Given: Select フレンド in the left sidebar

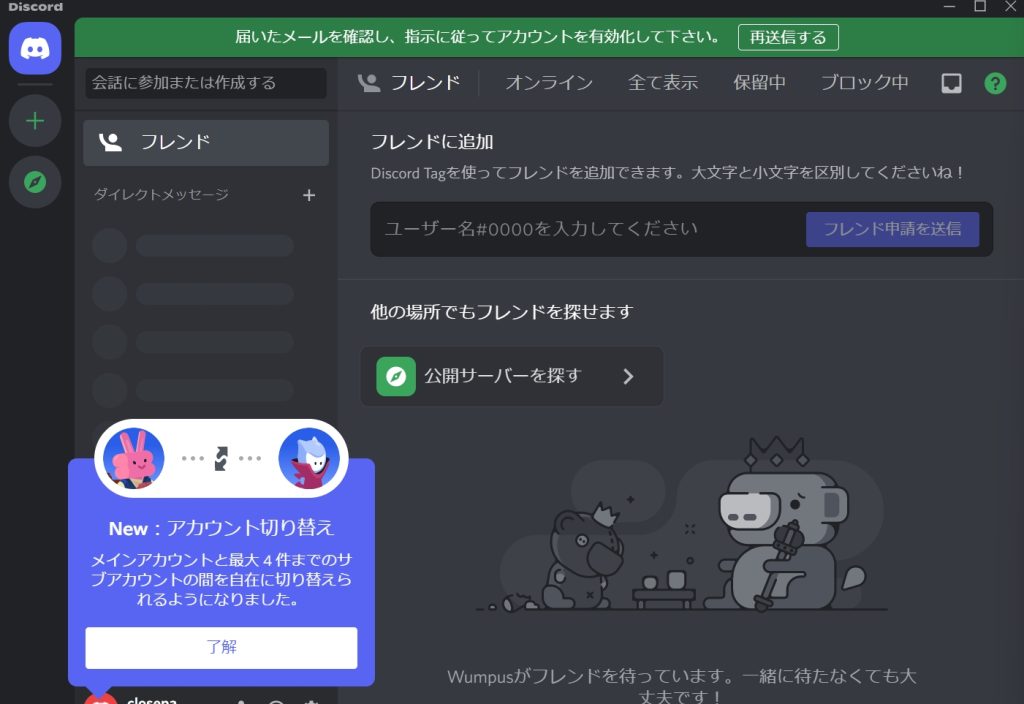Looking at the screenshot, I should coord(206,142).
